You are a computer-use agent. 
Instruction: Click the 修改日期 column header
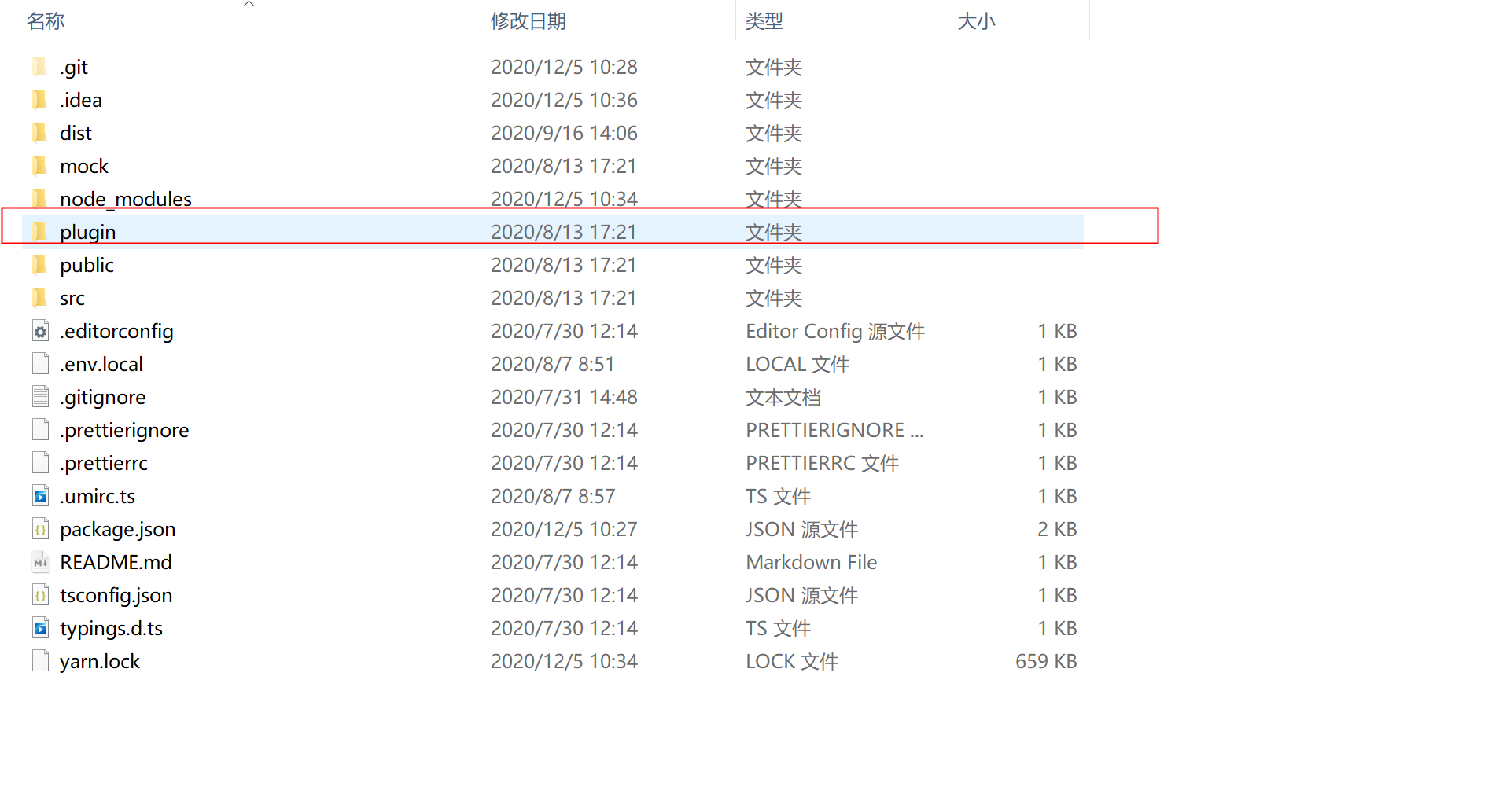tap(528, 21)
